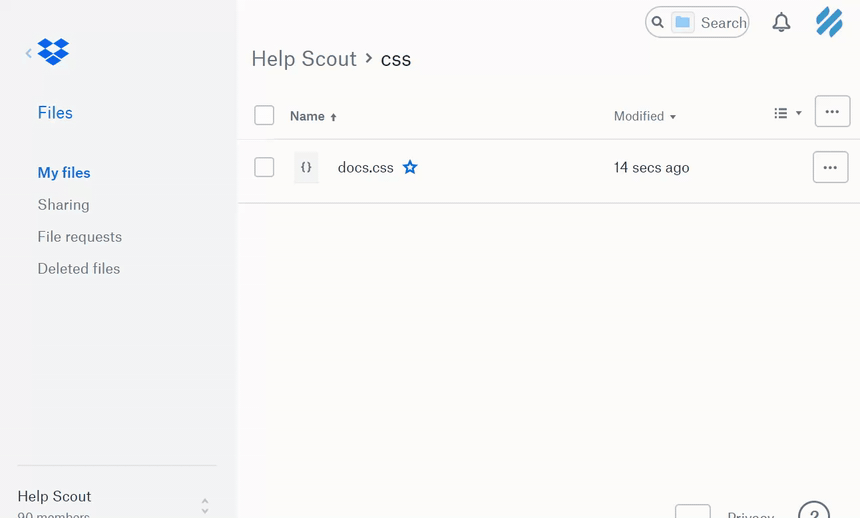Go to Sharing in the sidebar
The image size is (860, 518).
pos(63,205)
